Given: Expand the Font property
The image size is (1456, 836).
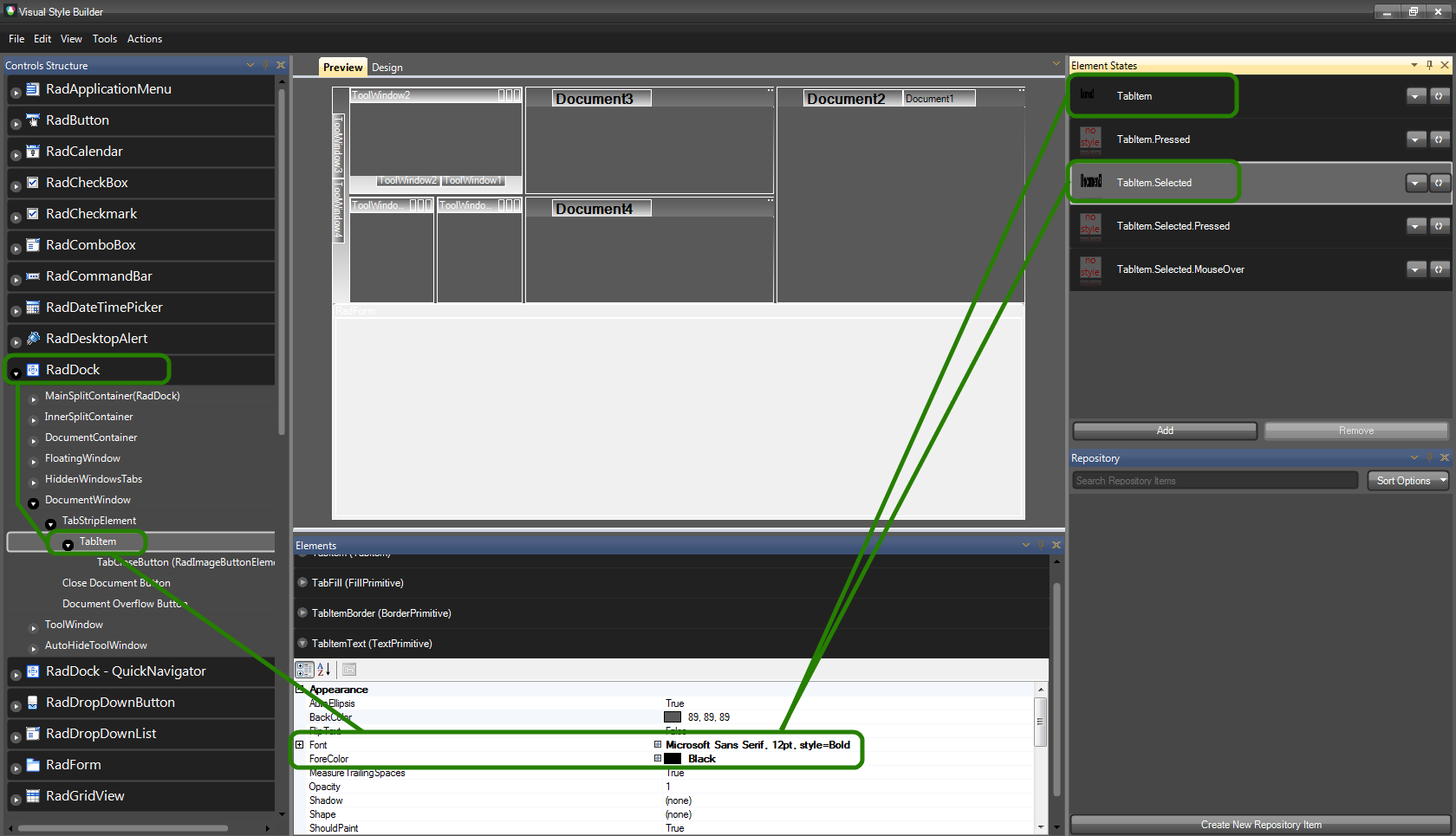Looking at the screenshot, I should point(300,744).
